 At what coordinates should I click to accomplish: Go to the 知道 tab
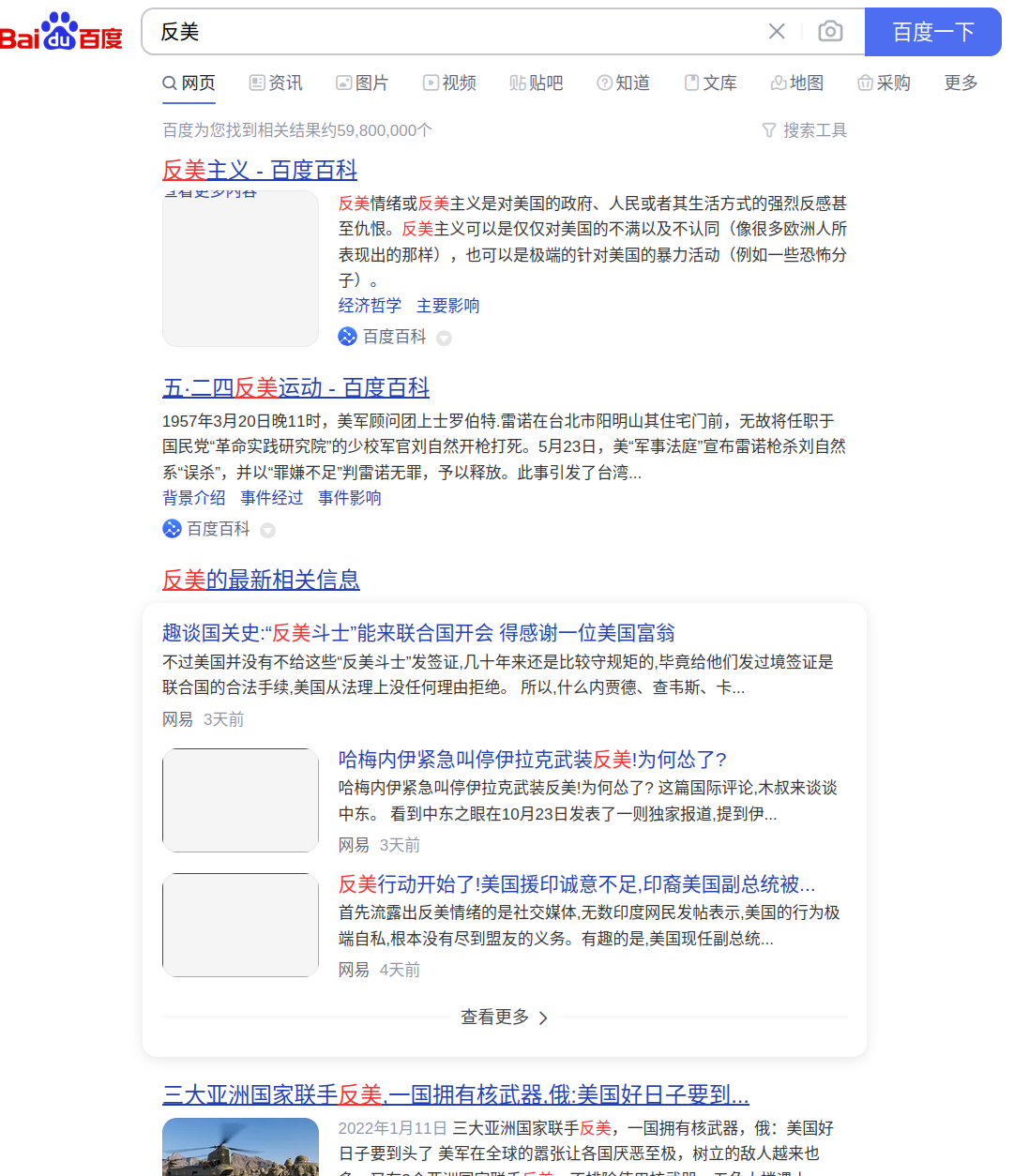(624, 83)
